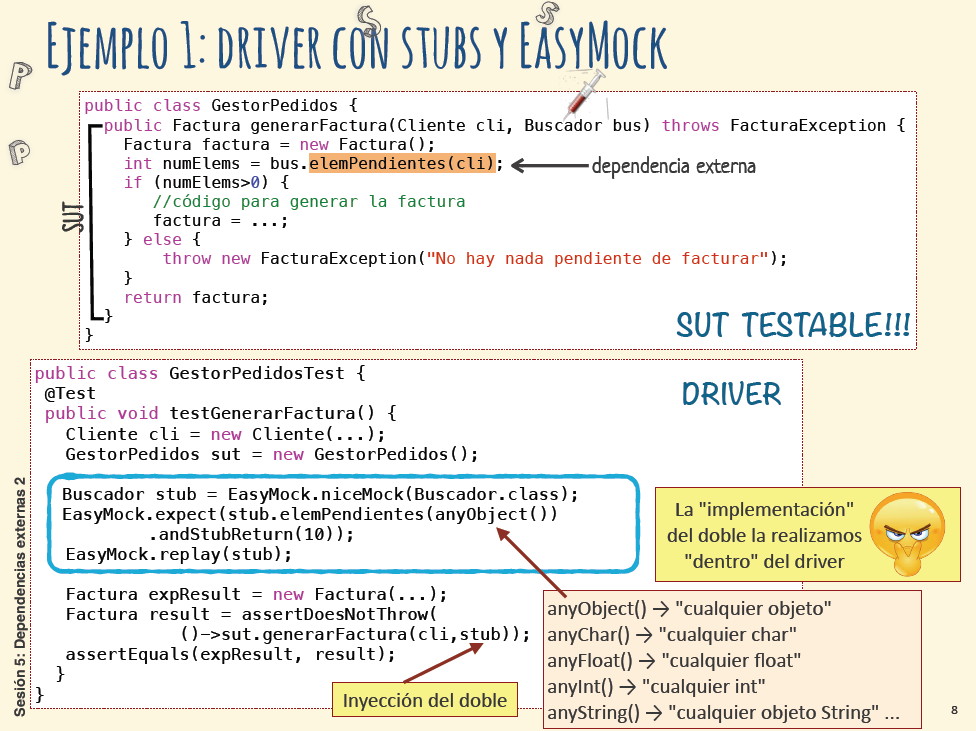The height and width of the screenshot is (731, 976).
Task: Select the orange highlighted elemPendientes(cli) call
Action: coord(401,164)
